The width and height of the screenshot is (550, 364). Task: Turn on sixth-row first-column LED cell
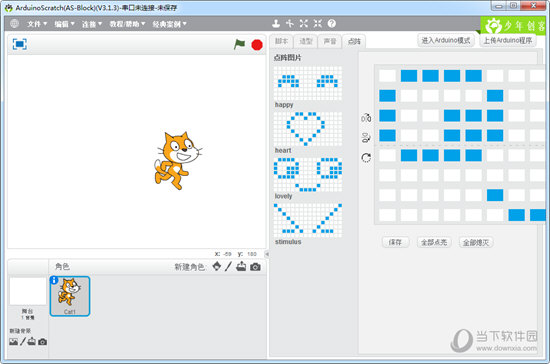pos(387,175)
